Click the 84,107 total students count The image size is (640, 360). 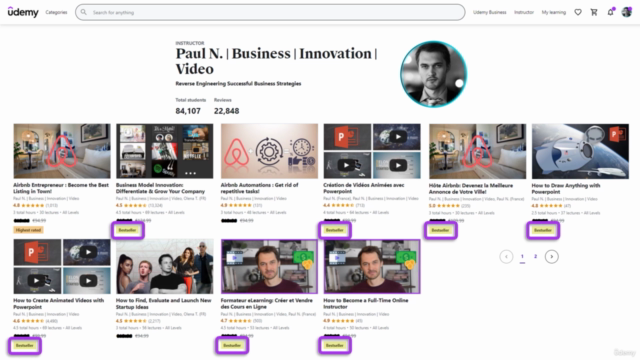tap(188, 111)
